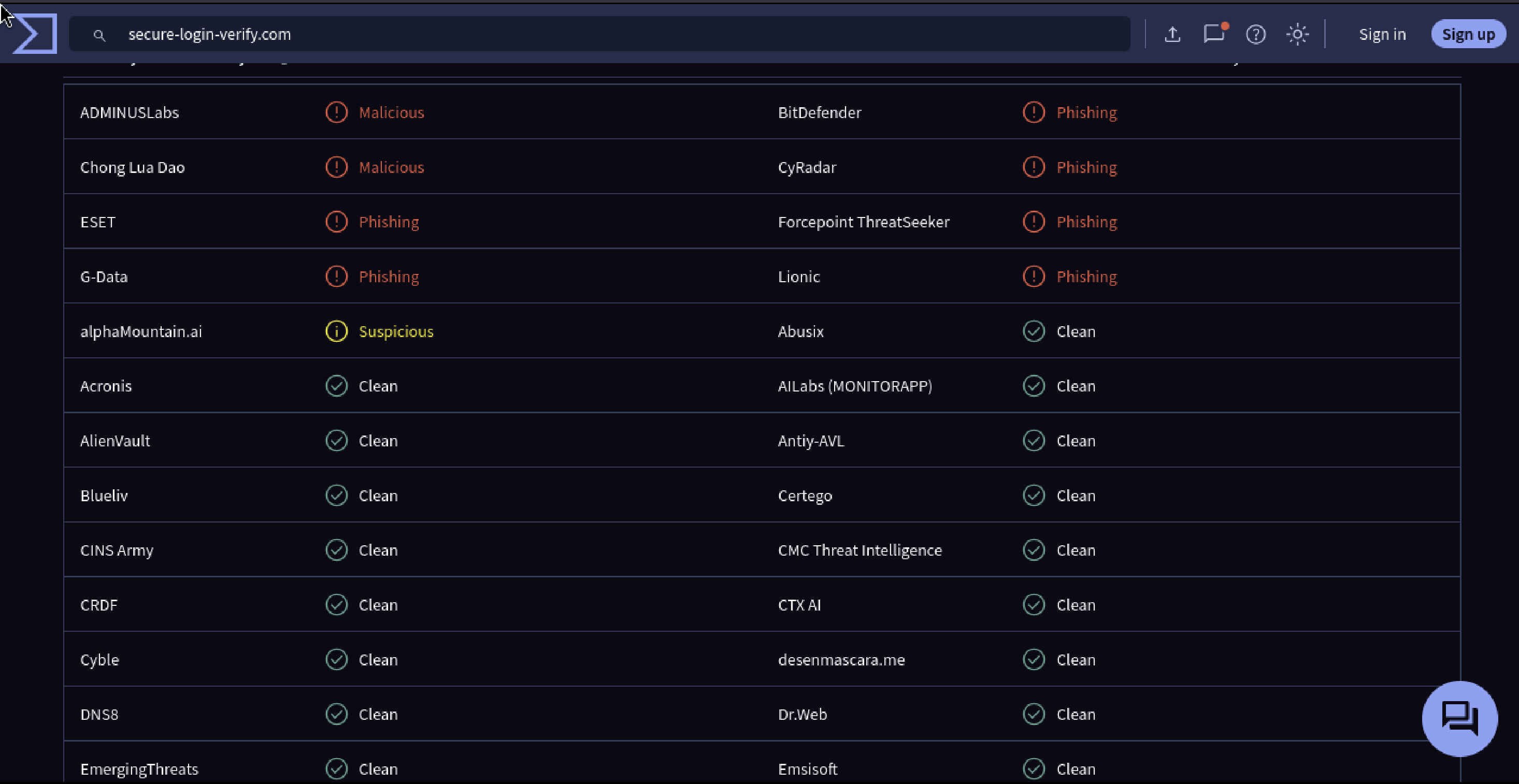The height and width of the screenshot is (784, 1519).
Task: Click the Phishing verdict for Lionic
Action: point(1087,277)
